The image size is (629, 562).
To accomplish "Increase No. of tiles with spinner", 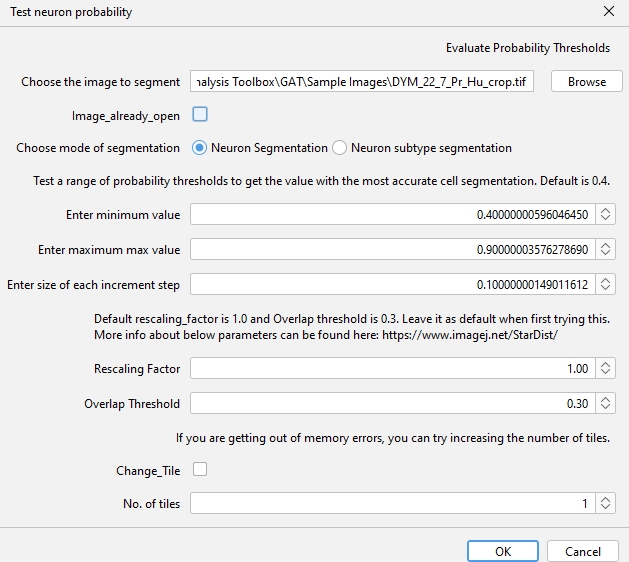I will click(x=607, y=500).
